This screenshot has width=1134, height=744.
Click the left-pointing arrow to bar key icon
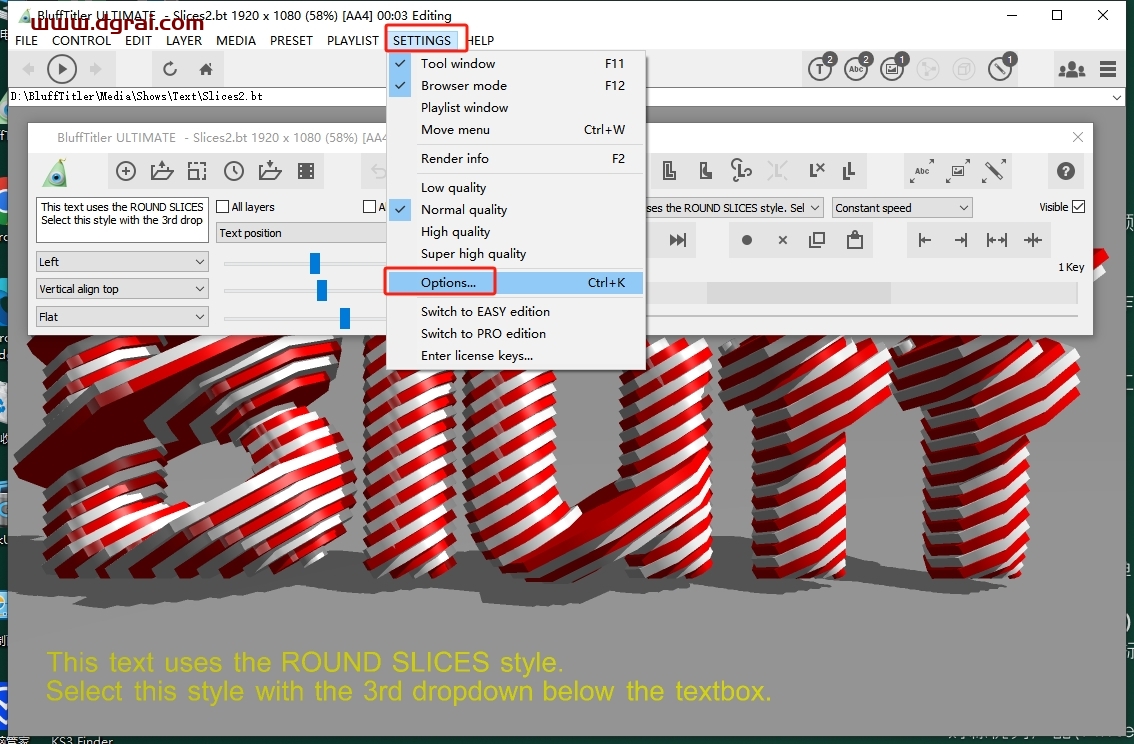(x=924, y=240)
